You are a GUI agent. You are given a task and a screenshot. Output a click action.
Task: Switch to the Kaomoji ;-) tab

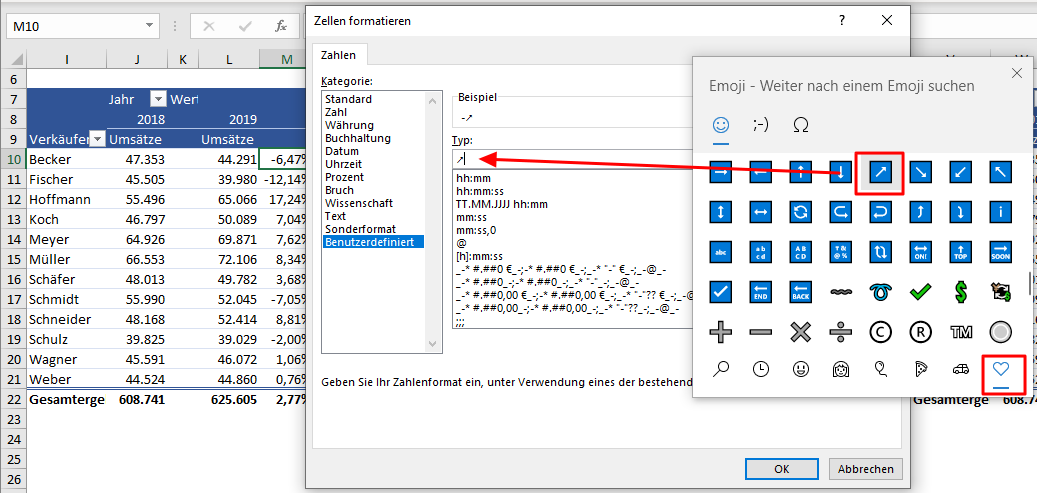760,125
